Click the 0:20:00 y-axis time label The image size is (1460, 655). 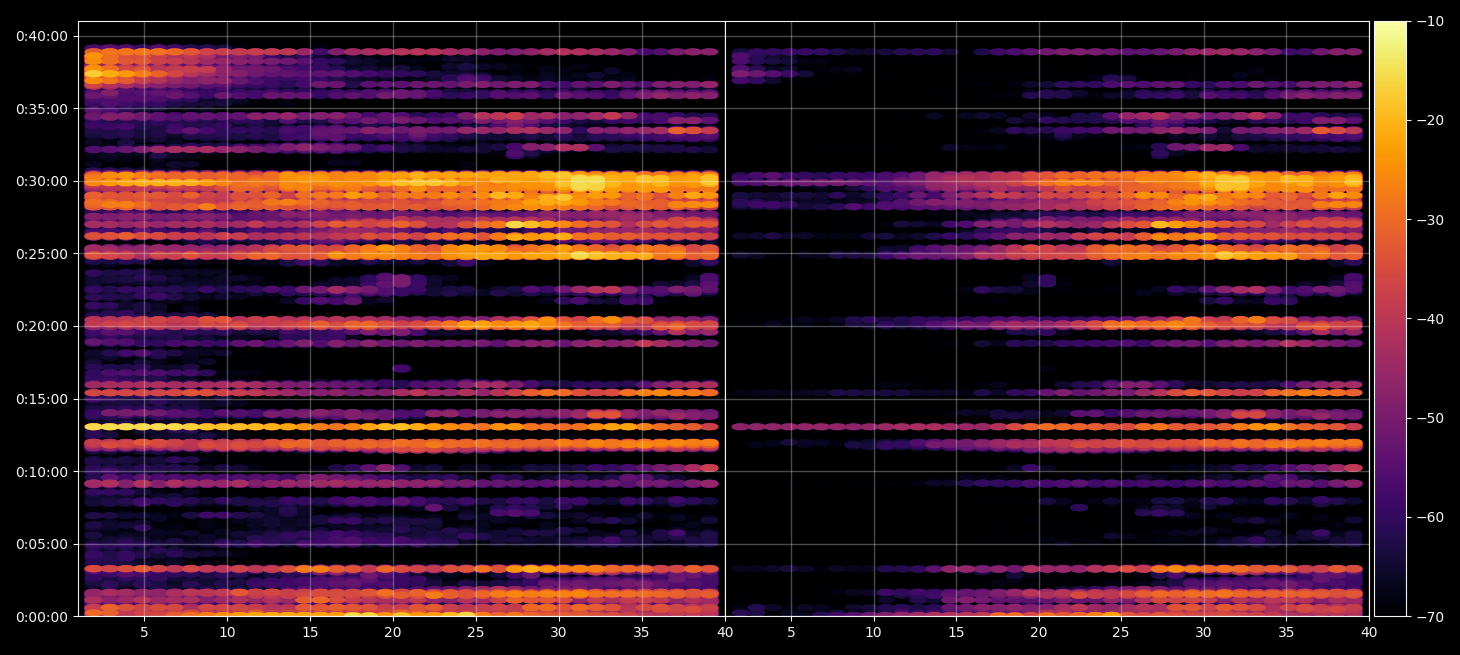42,326
